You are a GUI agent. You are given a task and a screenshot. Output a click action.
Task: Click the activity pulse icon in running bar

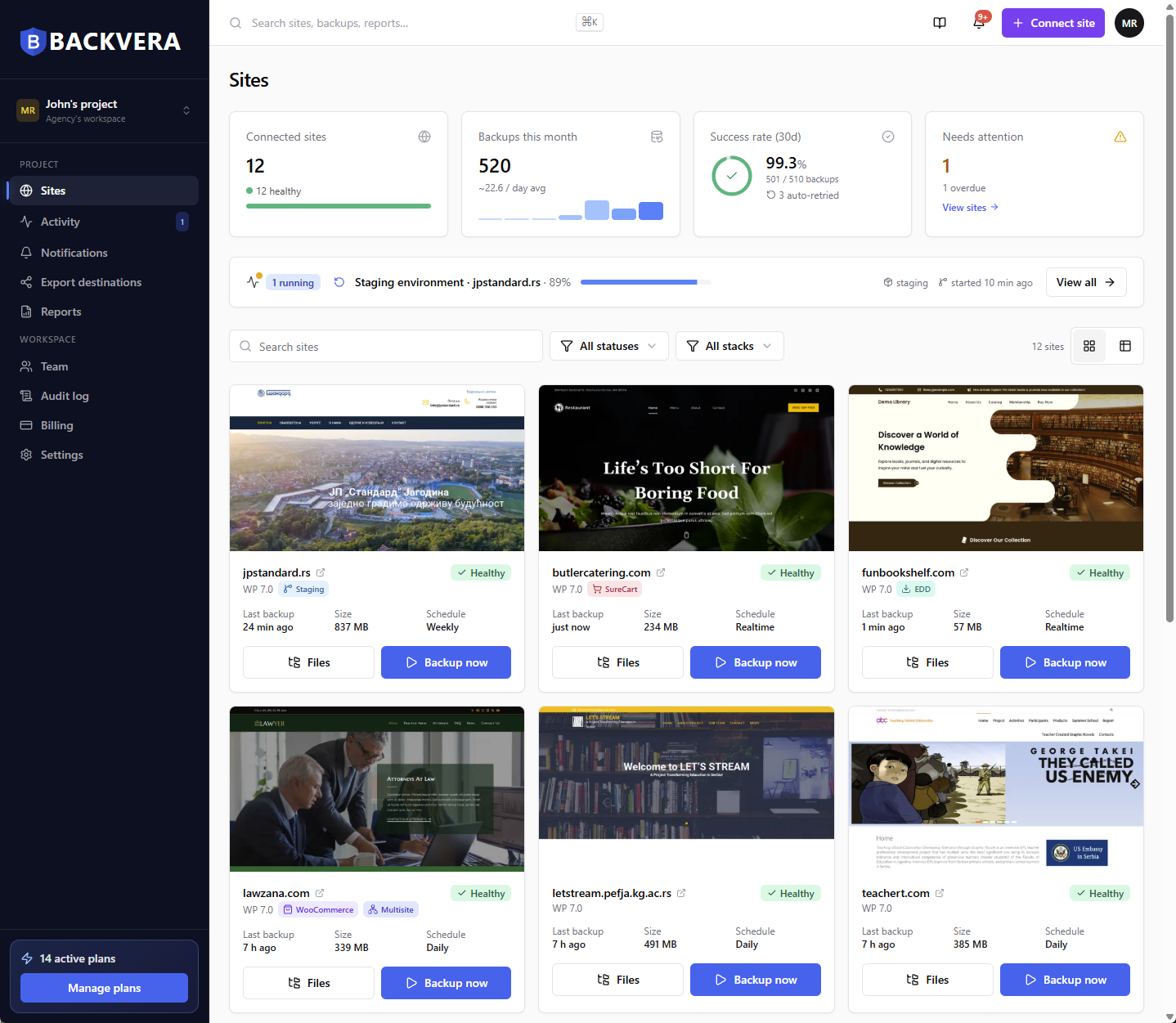tap(254, 281)
